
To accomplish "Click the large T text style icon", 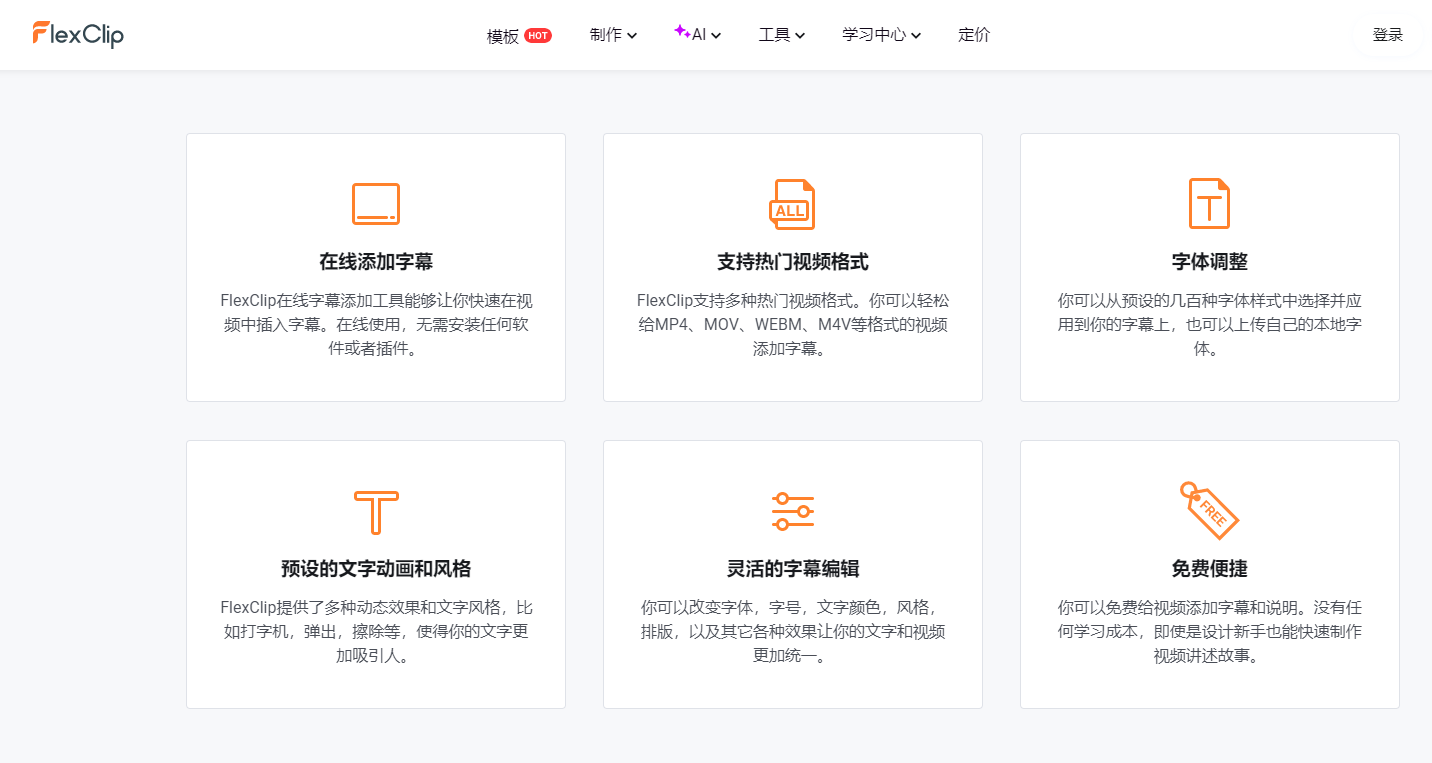I will point(376,512).
